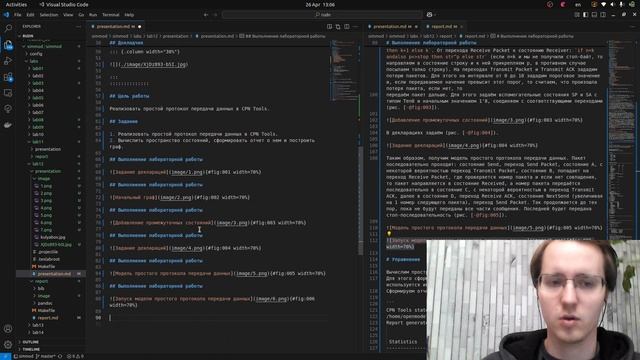Open the Terminal menu
The image size is (640, 360).
click(111, 15)
